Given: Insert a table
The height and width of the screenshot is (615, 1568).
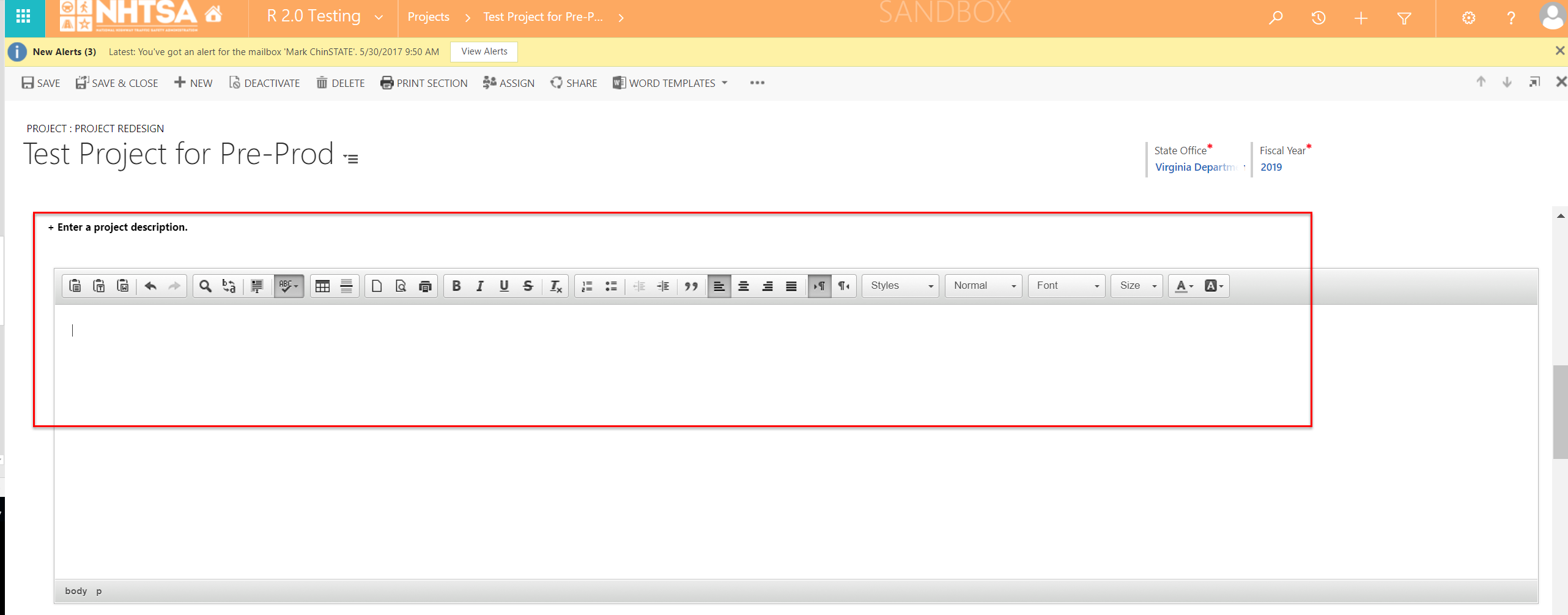Looking at the screenshot, I should (x=323, y=286).
